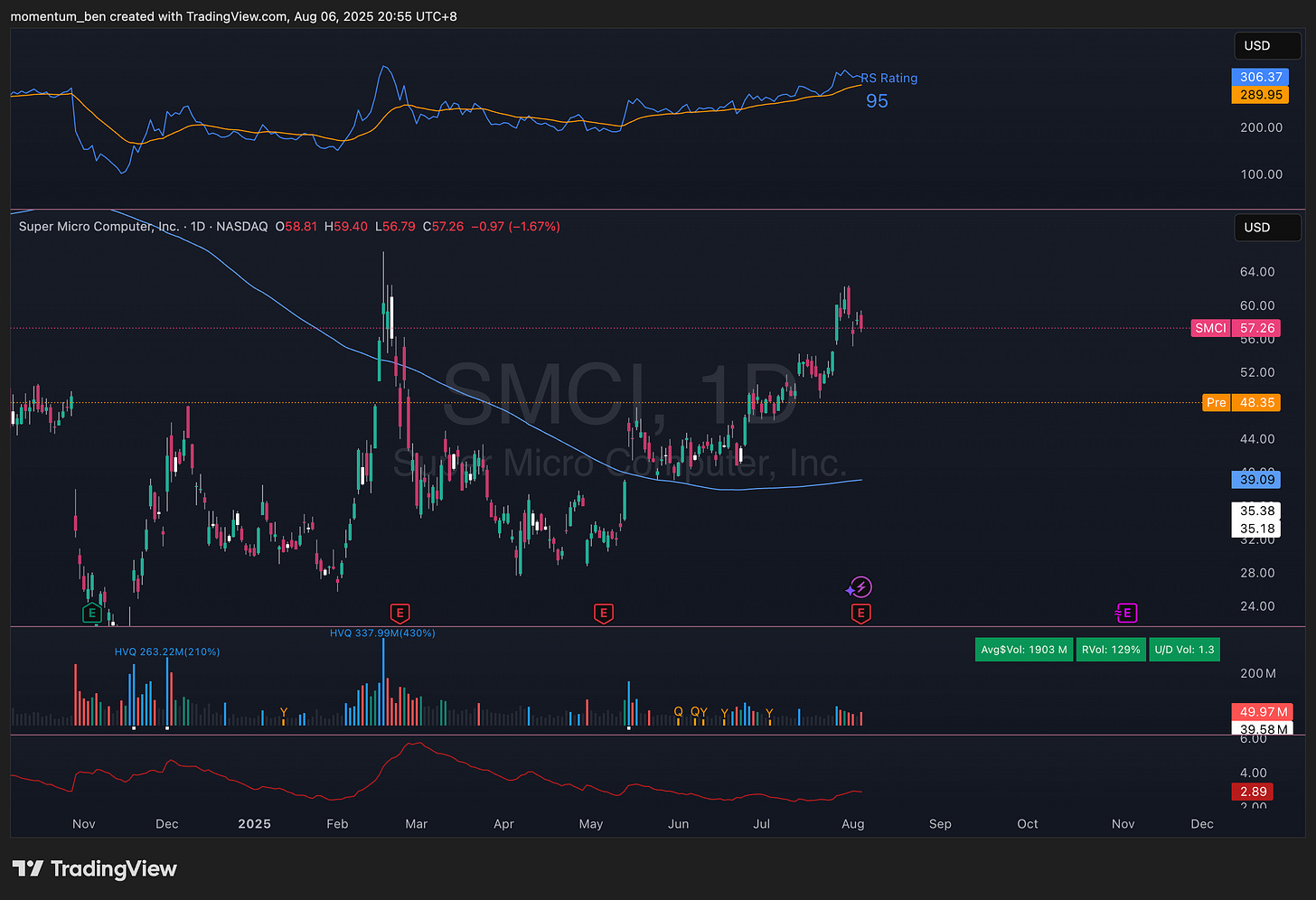Click the close value C57.26
Viewport: 1316px width, 900px height.
coord(443,226)
